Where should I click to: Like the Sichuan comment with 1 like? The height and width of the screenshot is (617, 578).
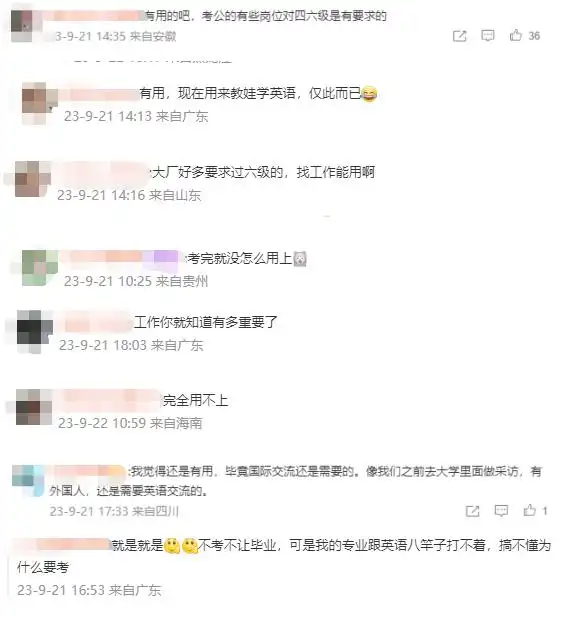(530, 510)
